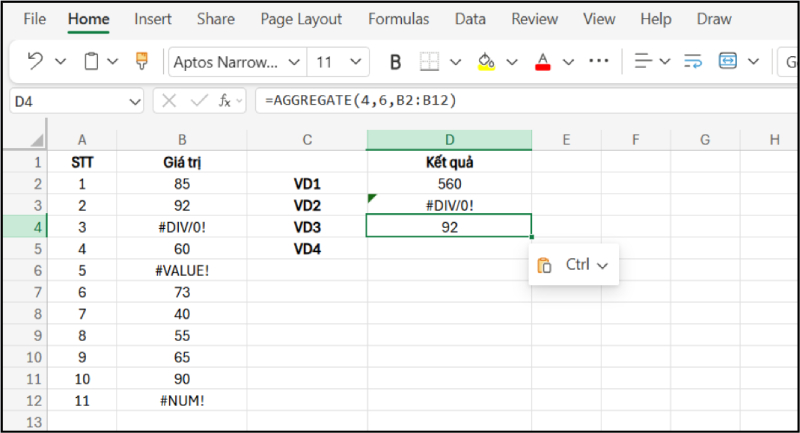Toggle Bold formatting
This screenshot has width=800, height=433.
[x=395, y=62]
